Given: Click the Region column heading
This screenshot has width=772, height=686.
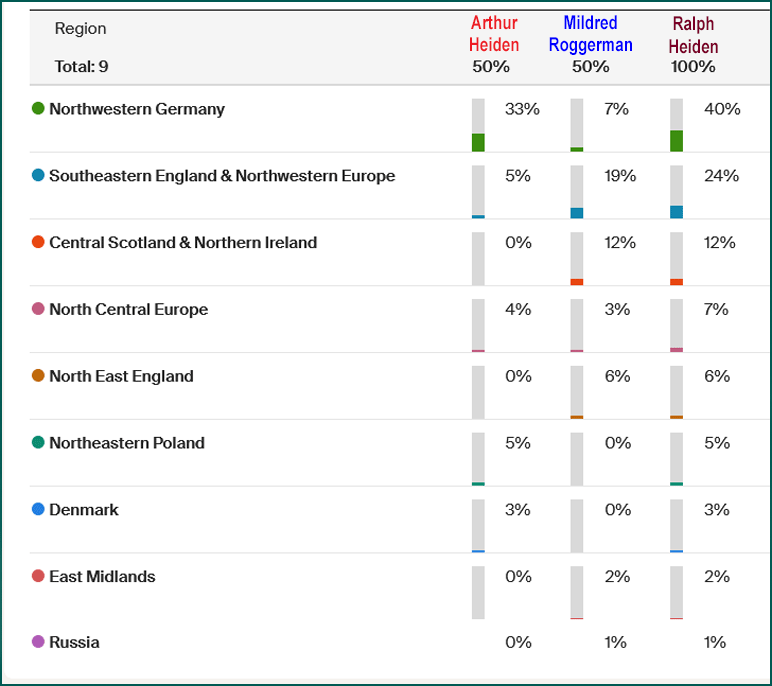Looking at the screenshot, I should [80, 29].
